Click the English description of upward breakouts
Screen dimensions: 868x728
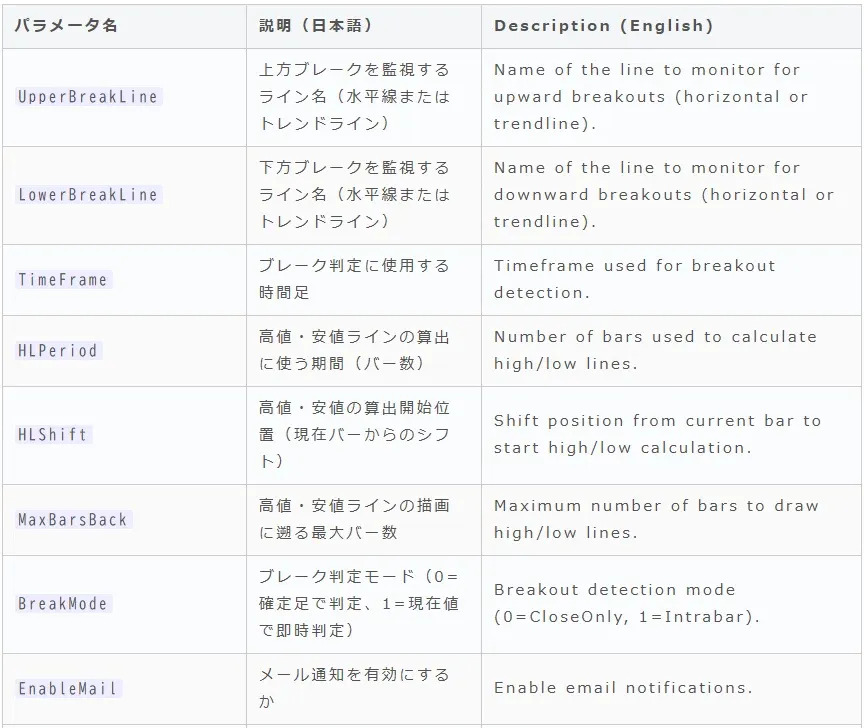click(650, 97)
